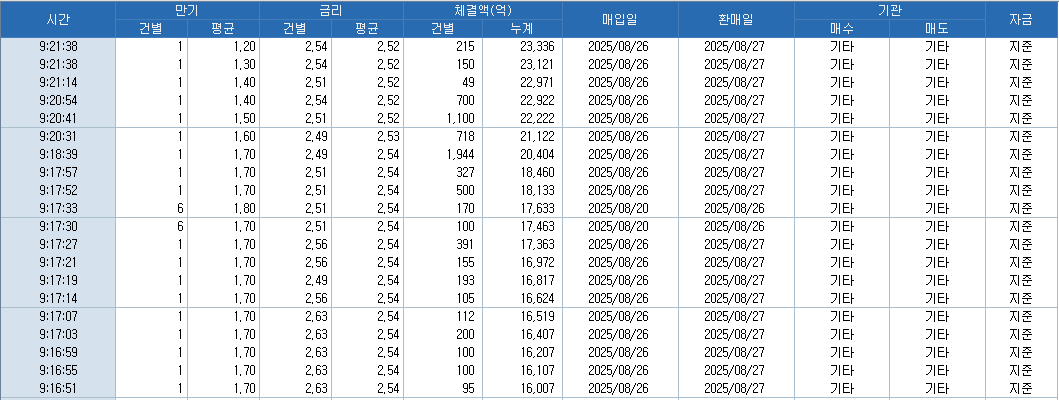This screenshot has height=400, width=1059.
Task: Select the 만기 group header
Action: [x=187, y=9]
